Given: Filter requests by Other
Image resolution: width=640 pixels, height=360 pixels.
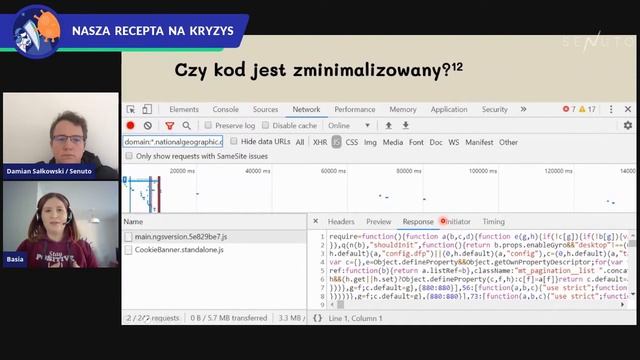Looking at the screenshot, I should point(508,142).
